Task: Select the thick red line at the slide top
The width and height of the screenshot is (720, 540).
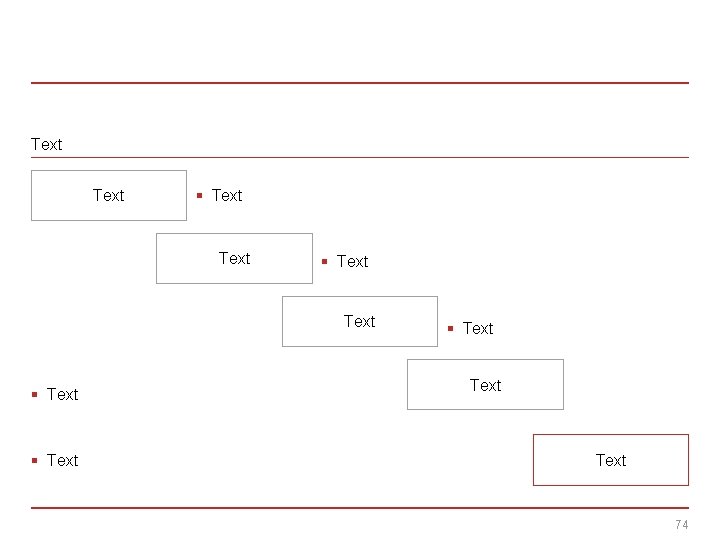Action: pos(360,83)
